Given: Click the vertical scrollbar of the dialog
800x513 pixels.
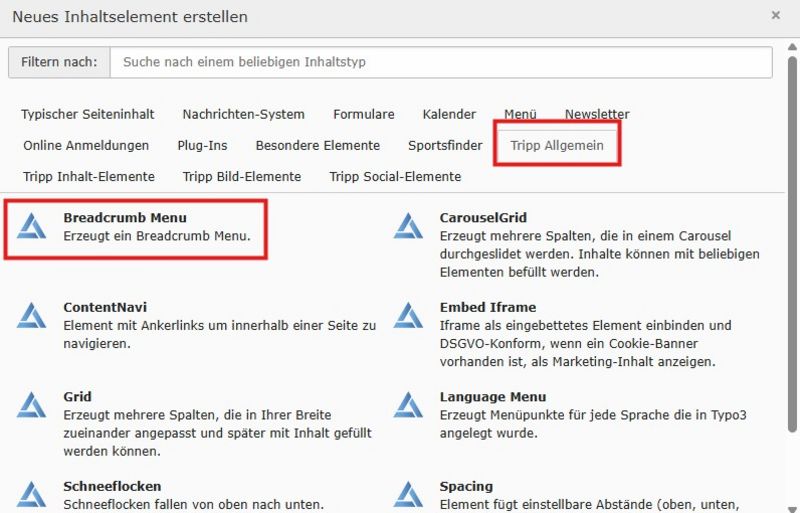Looking at the screenshot, I should pos(792,250).
